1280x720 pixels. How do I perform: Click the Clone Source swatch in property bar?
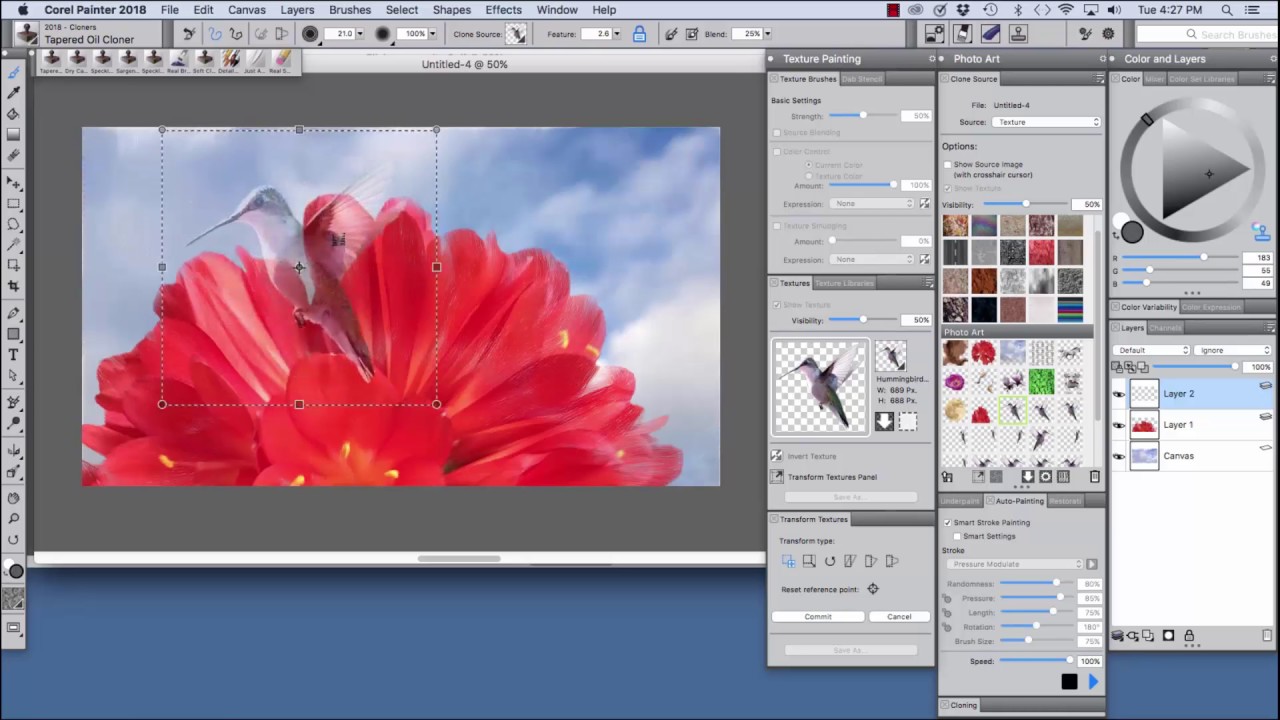(x=516, y=34)
